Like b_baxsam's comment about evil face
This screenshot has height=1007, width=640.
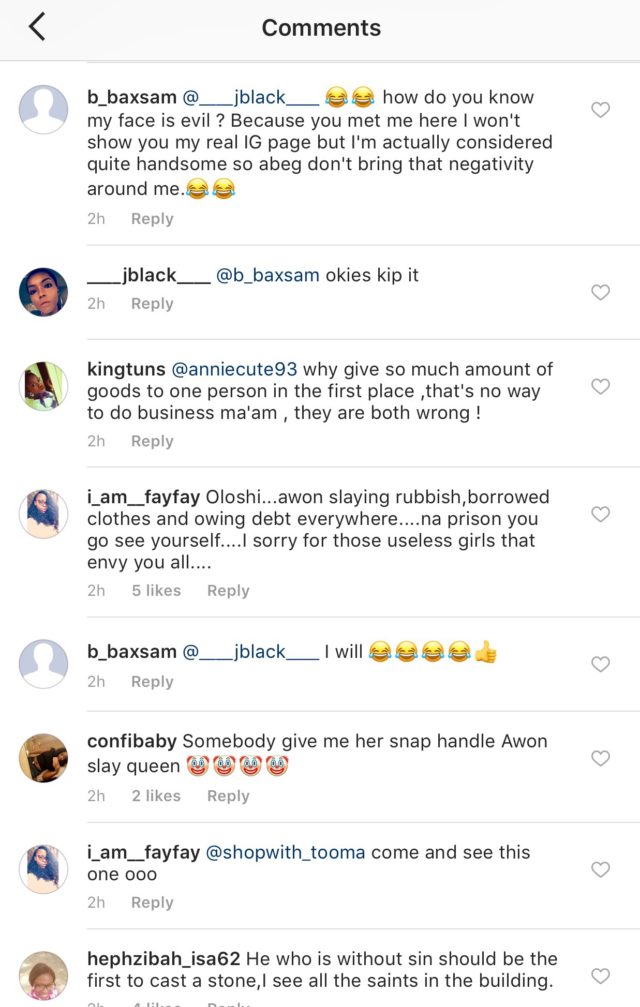tap(600, 110)
